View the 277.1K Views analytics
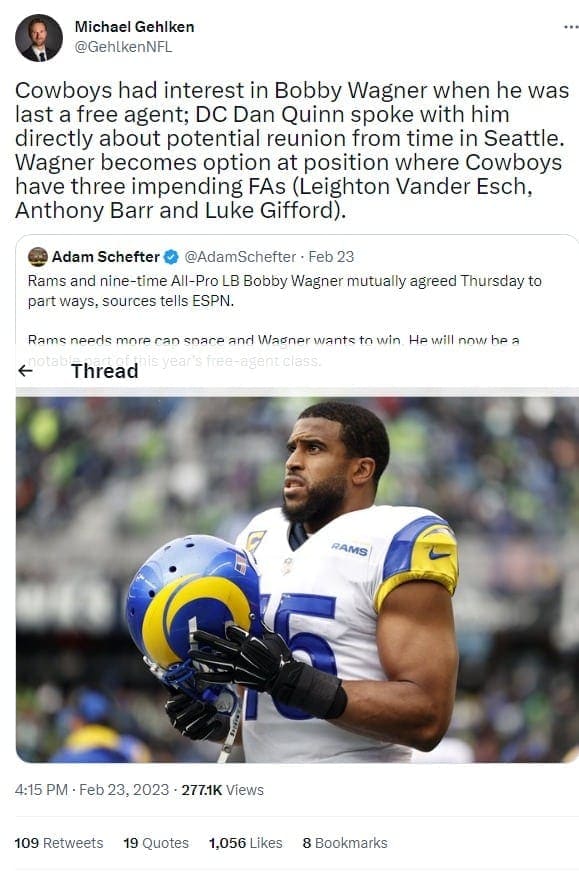This screenshot has width=579, height=871. pyautogui.click(x=222, y=789)
